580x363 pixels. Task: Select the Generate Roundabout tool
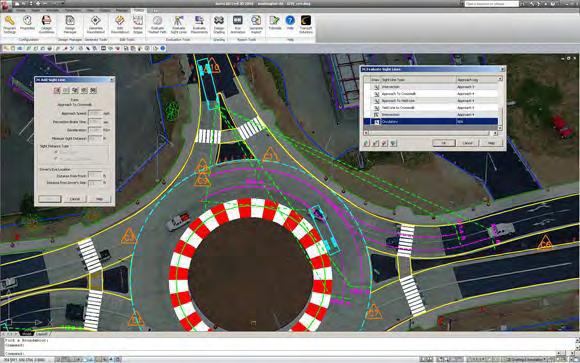click(x=95, y=25)
